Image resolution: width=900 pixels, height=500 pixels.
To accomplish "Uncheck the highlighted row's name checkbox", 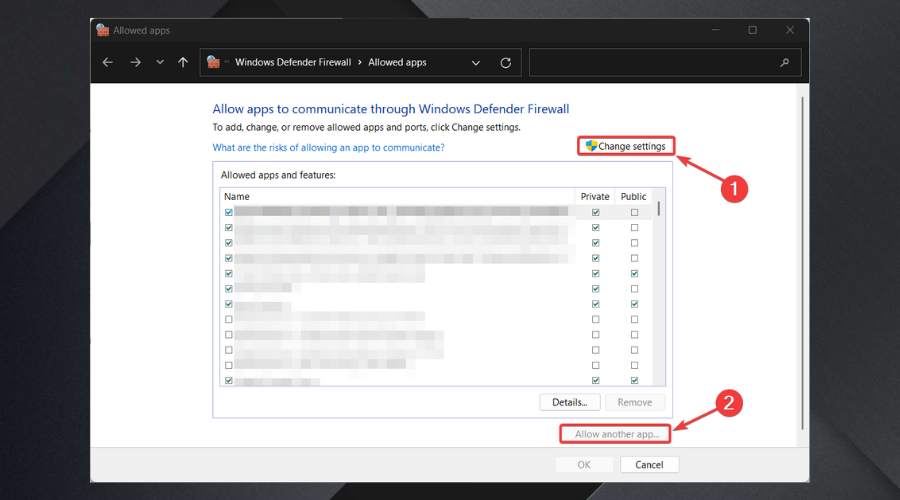I will click(229, 212).
